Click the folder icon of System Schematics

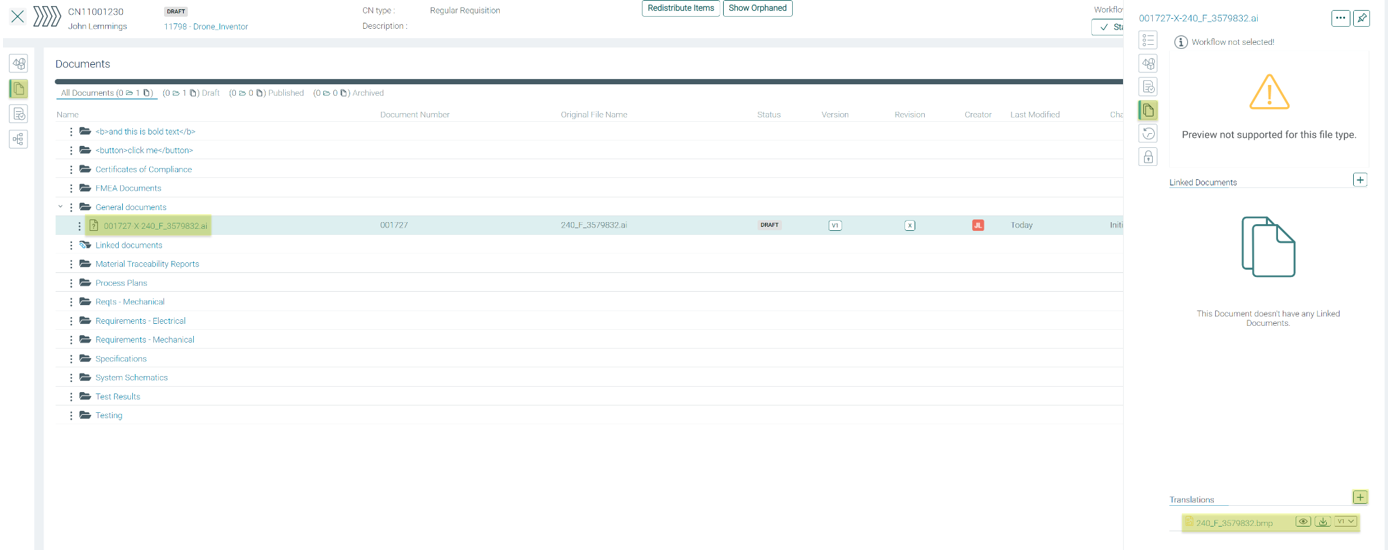[85, 377]
